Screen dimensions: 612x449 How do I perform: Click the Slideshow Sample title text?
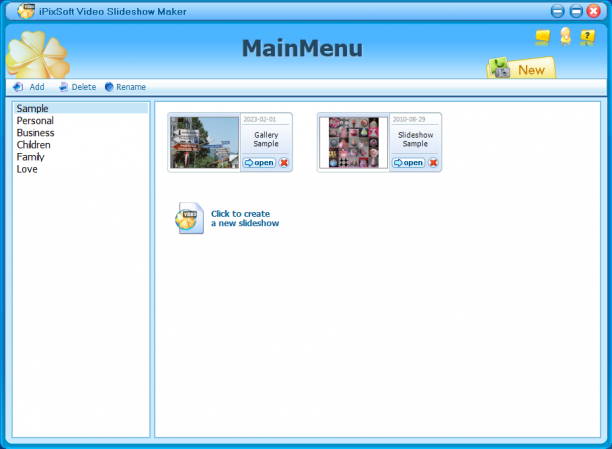click(415, 139)
